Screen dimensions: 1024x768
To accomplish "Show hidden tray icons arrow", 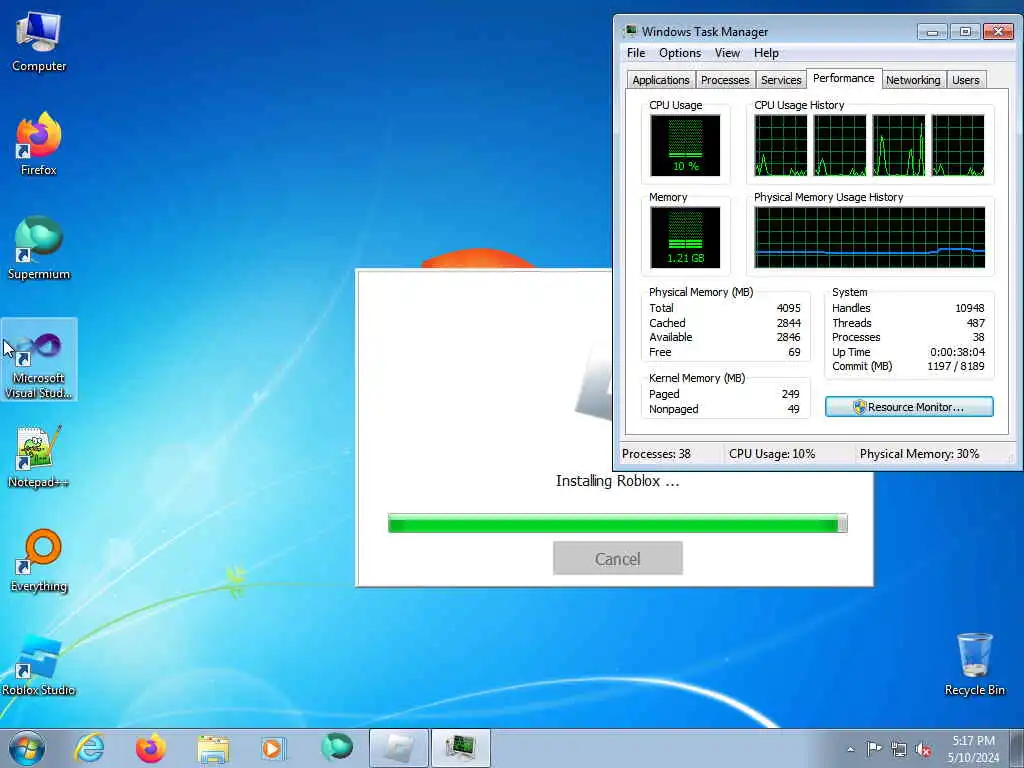I will pos(850,749).
